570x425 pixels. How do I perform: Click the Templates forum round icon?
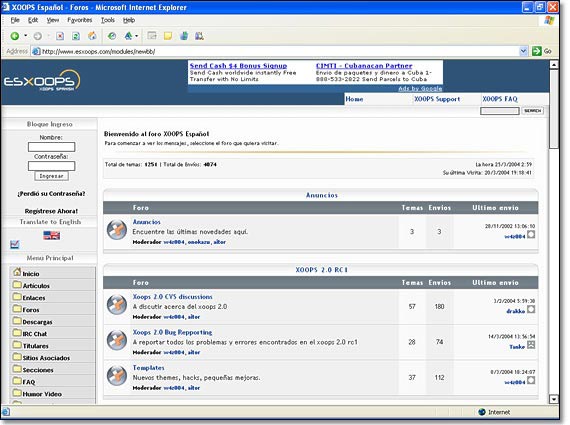117,376
